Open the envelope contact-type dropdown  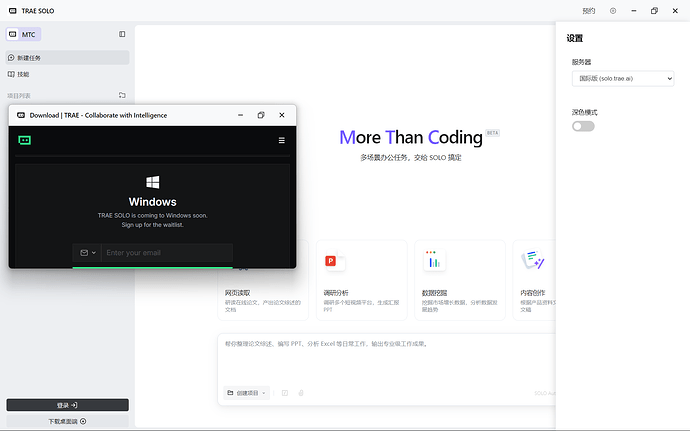[x=88, y=253]
